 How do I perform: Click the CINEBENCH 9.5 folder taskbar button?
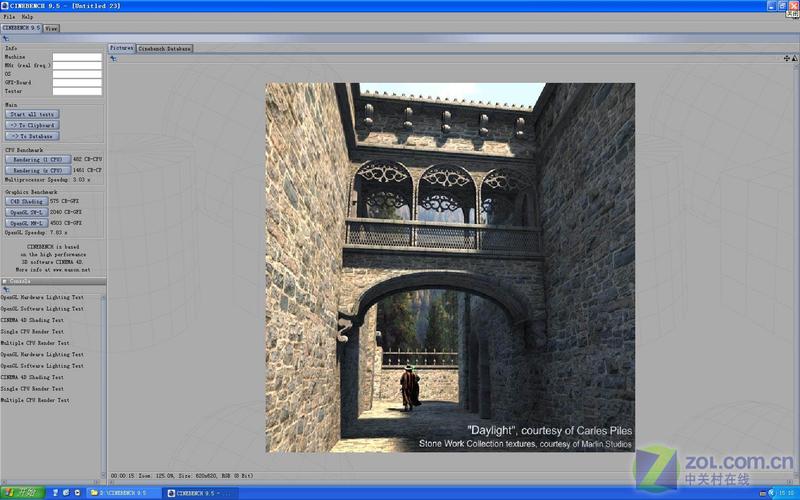[123, 493]
